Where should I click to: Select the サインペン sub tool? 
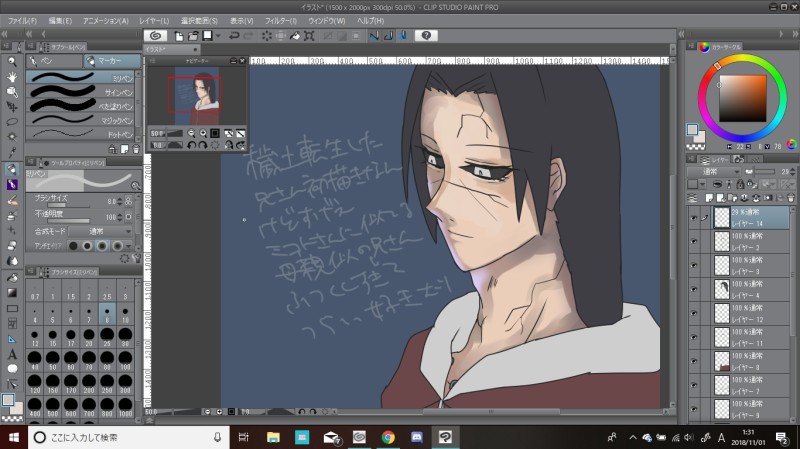[80, 92]
